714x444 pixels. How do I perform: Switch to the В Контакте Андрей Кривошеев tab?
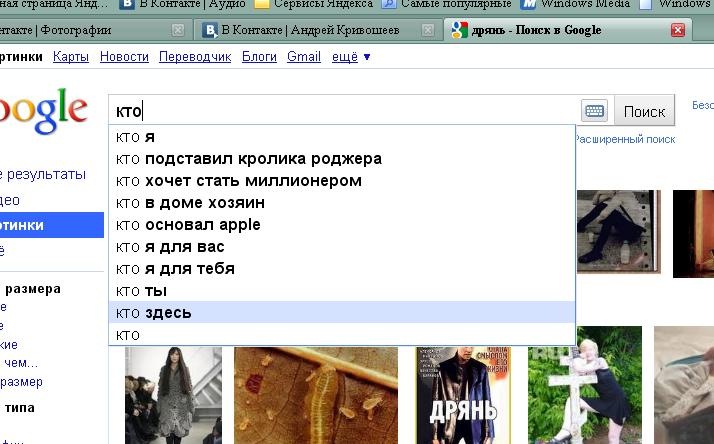(310, 30)
